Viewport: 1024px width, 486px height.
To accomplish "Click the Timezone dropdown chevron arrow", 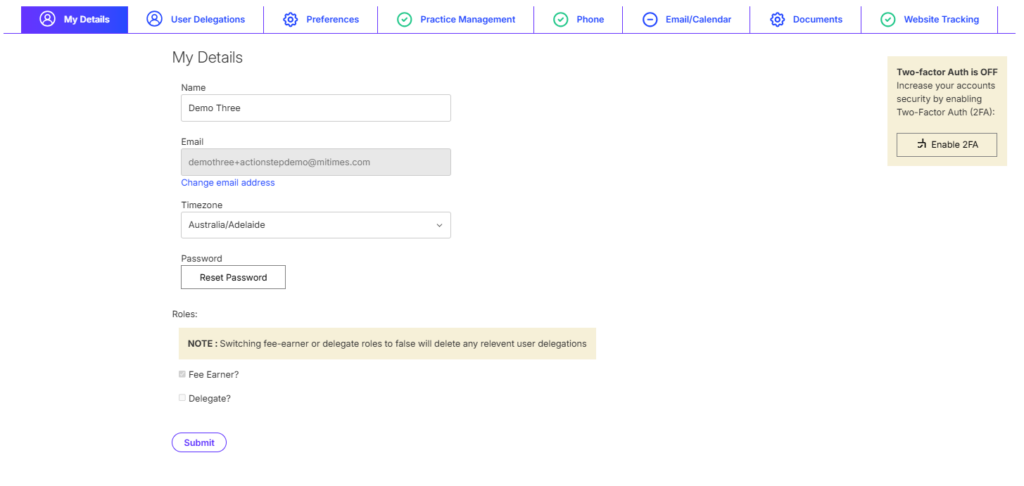I will pyautogui.click(x=439, y=225).
